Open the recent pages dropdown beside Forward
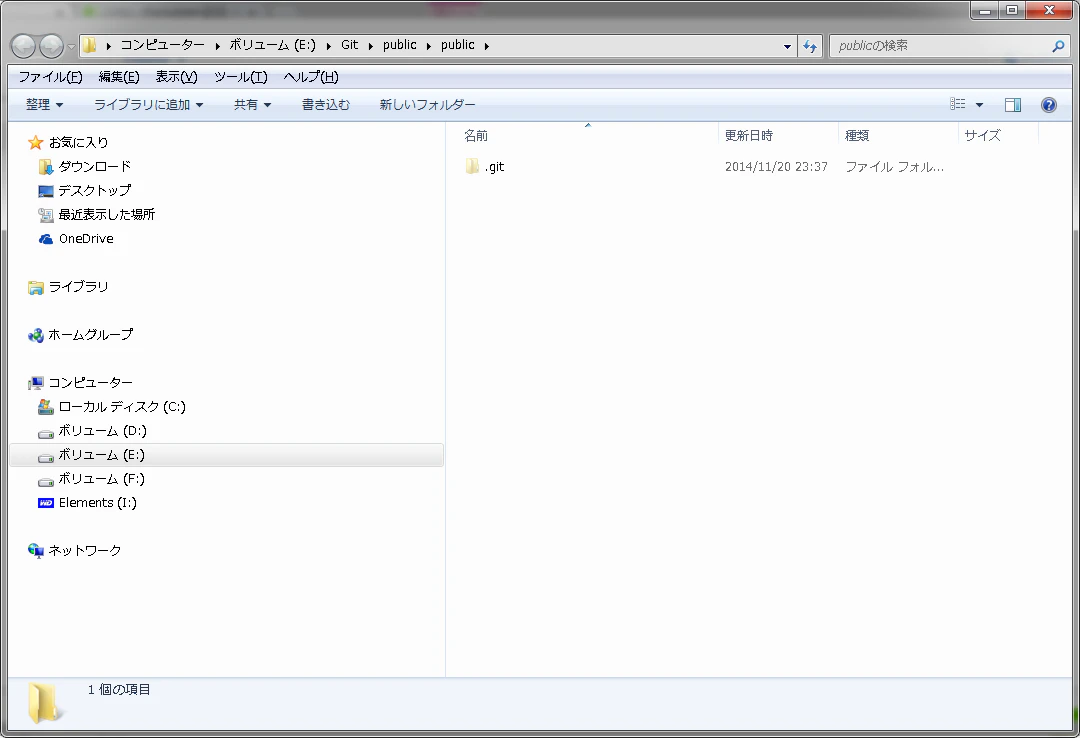This screenshot has width=1080, height=738. [x=71, y=47]
